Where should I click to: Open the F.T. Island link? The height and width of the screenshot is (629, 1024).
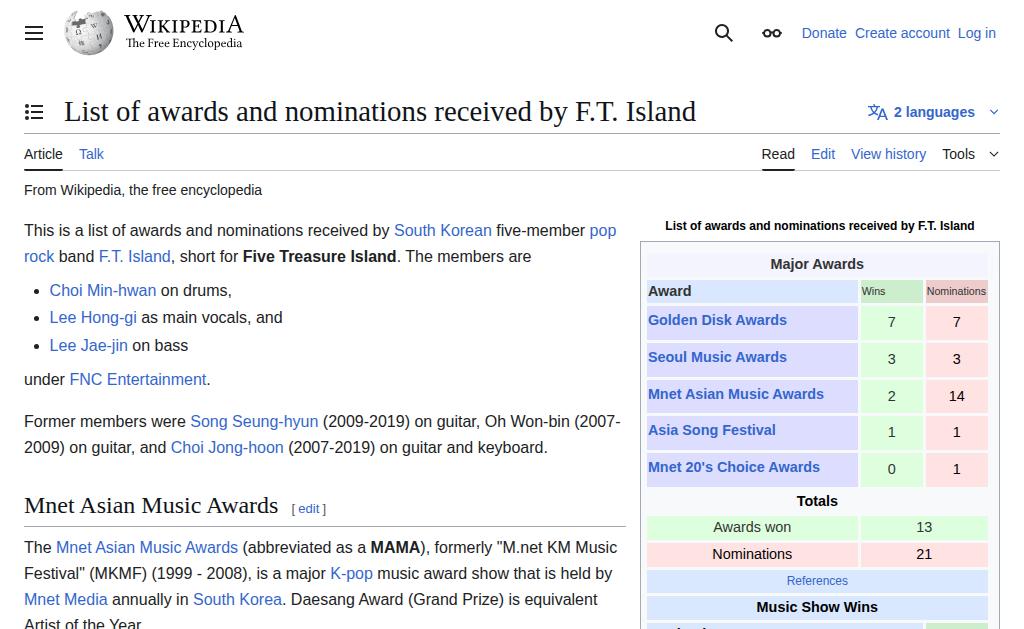click(134, 257)
